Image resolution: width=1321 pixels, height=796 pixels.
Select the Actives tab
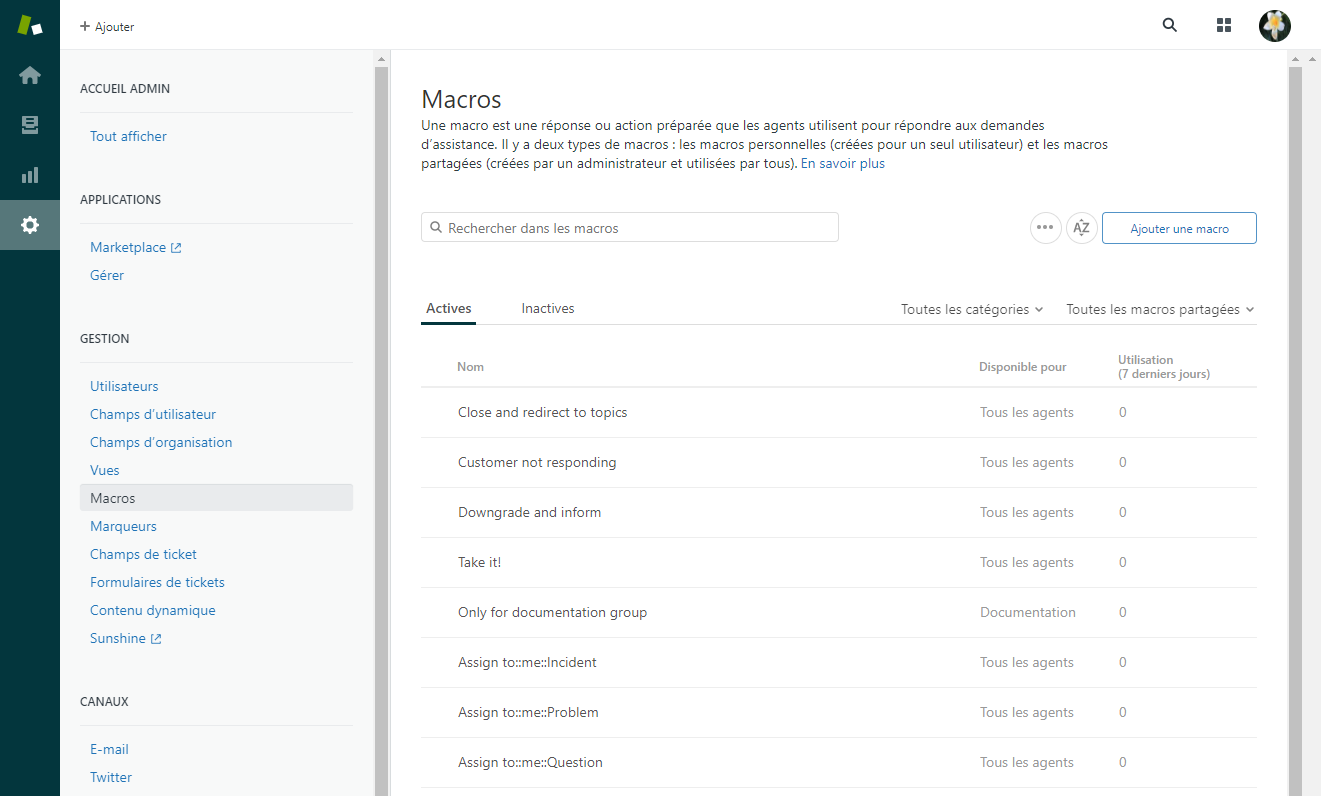tap(449, 309)
